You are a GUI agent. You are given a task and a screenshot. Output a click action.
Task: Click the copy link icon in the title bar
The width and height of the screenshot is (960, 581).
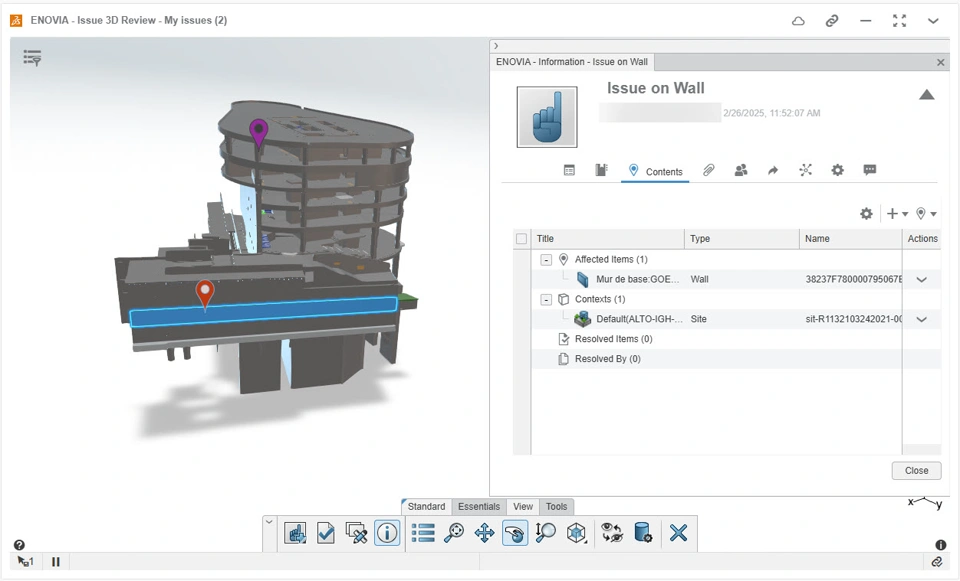tap(831, 21)
